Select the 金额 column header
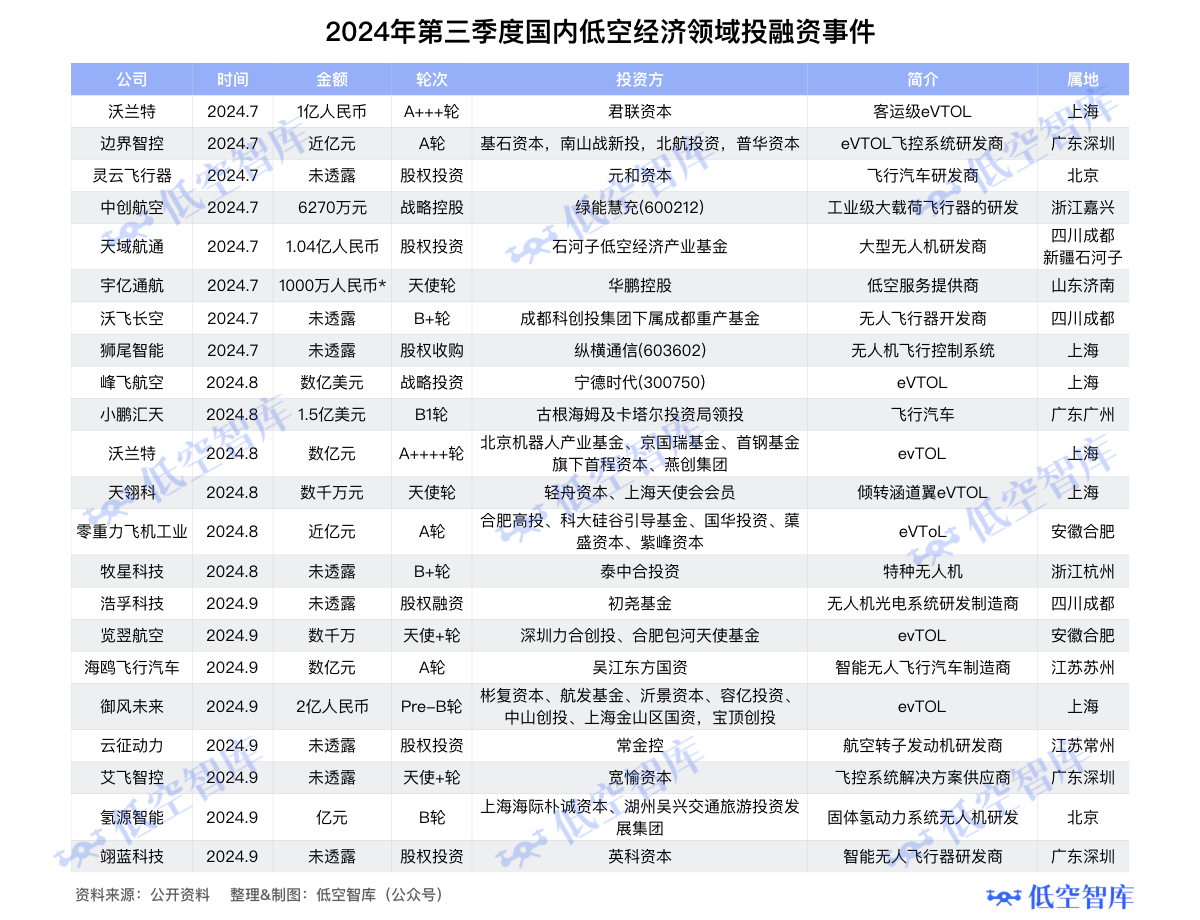This screenshot has width=1200, height=920. click(332, 80)
